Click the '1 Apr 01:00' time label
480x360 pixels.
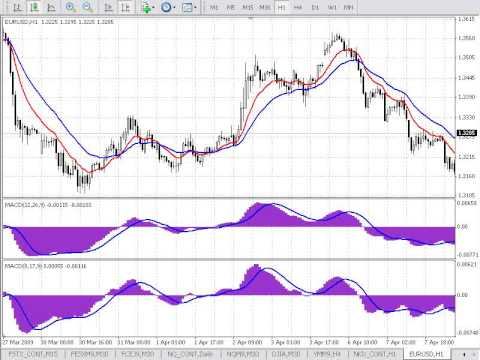coord(171,342)
